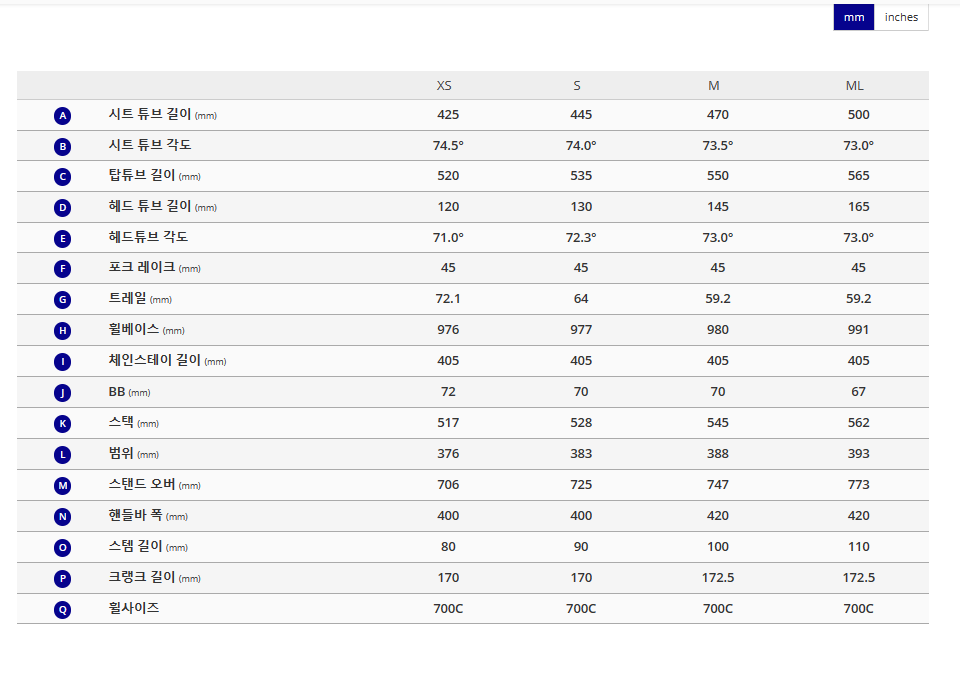Switch units to inches

tap(901, 17)
